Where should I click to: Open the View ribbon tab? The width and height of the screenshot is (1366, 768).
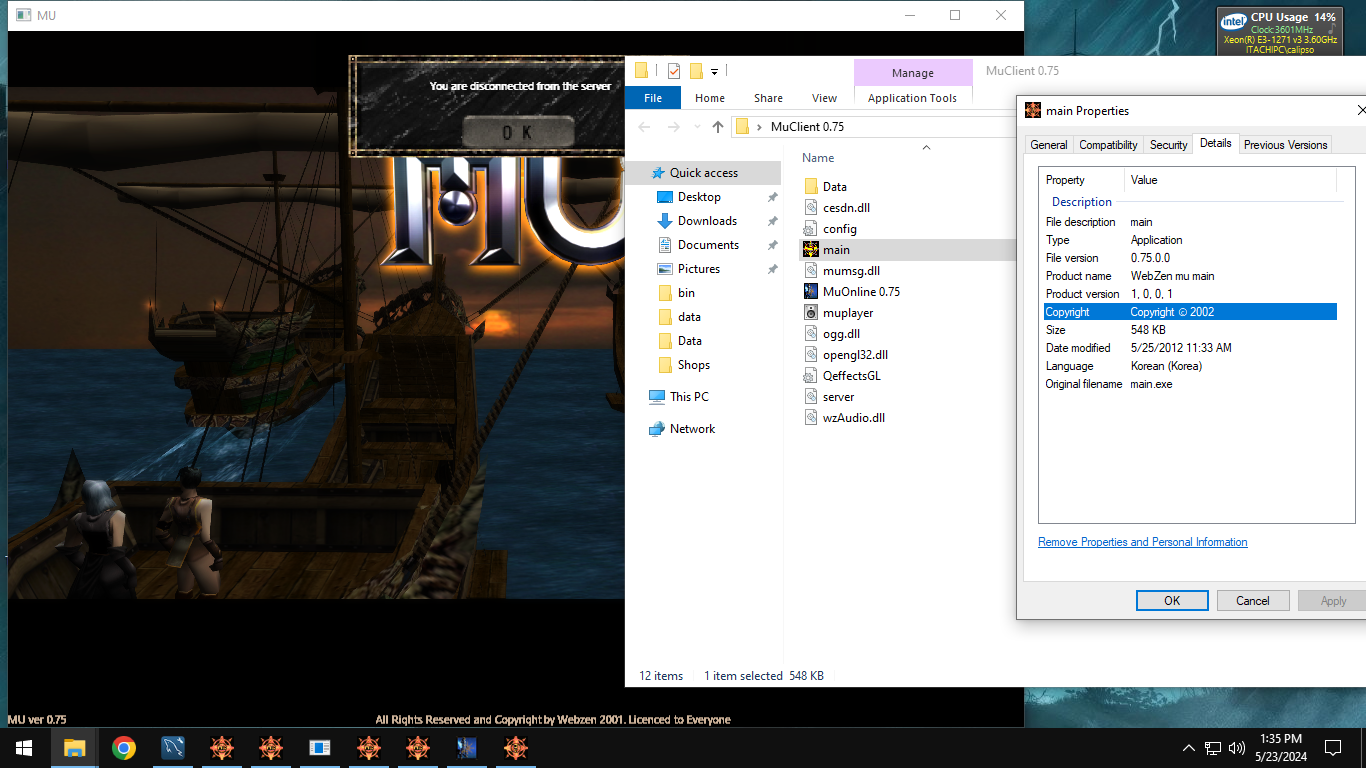(x=824, y=98)
